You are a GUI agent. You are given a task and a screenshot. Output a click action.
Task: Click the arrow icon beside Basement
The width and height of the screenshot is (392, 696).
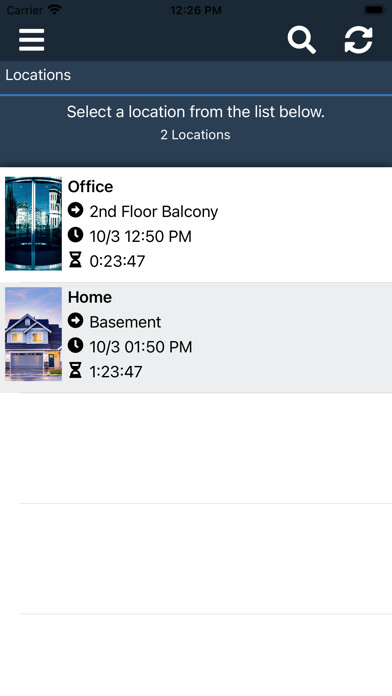coord(75,320)
